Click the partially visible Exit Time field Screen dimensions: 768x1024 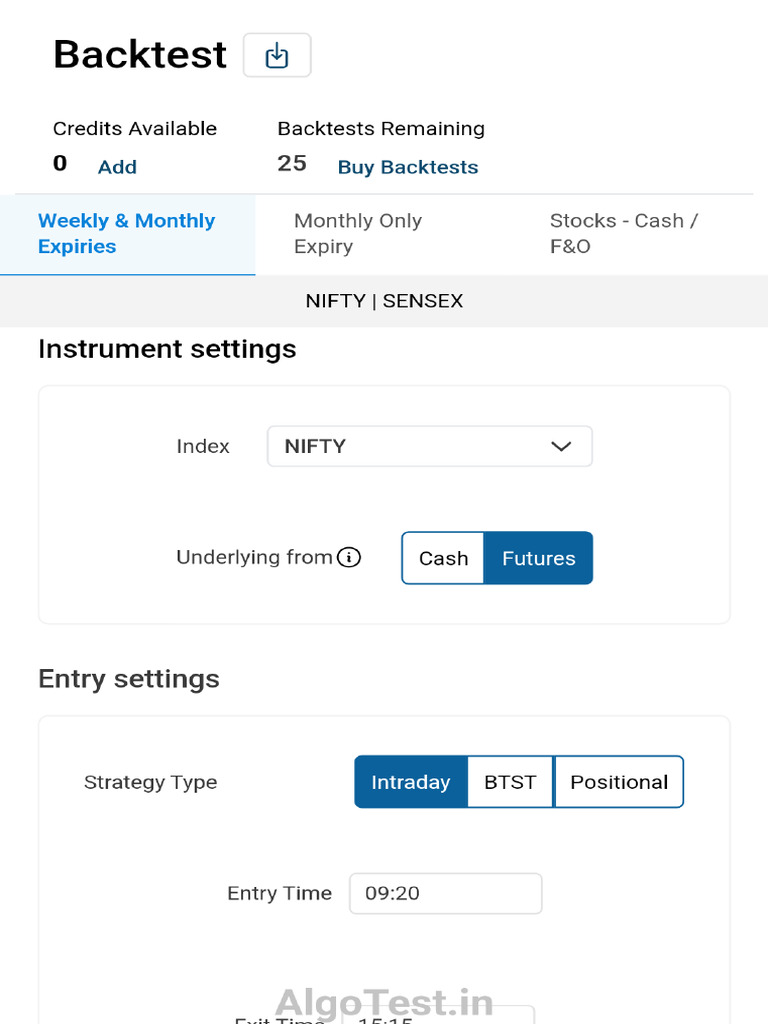pyautogui.click(x=440, y=1015)
